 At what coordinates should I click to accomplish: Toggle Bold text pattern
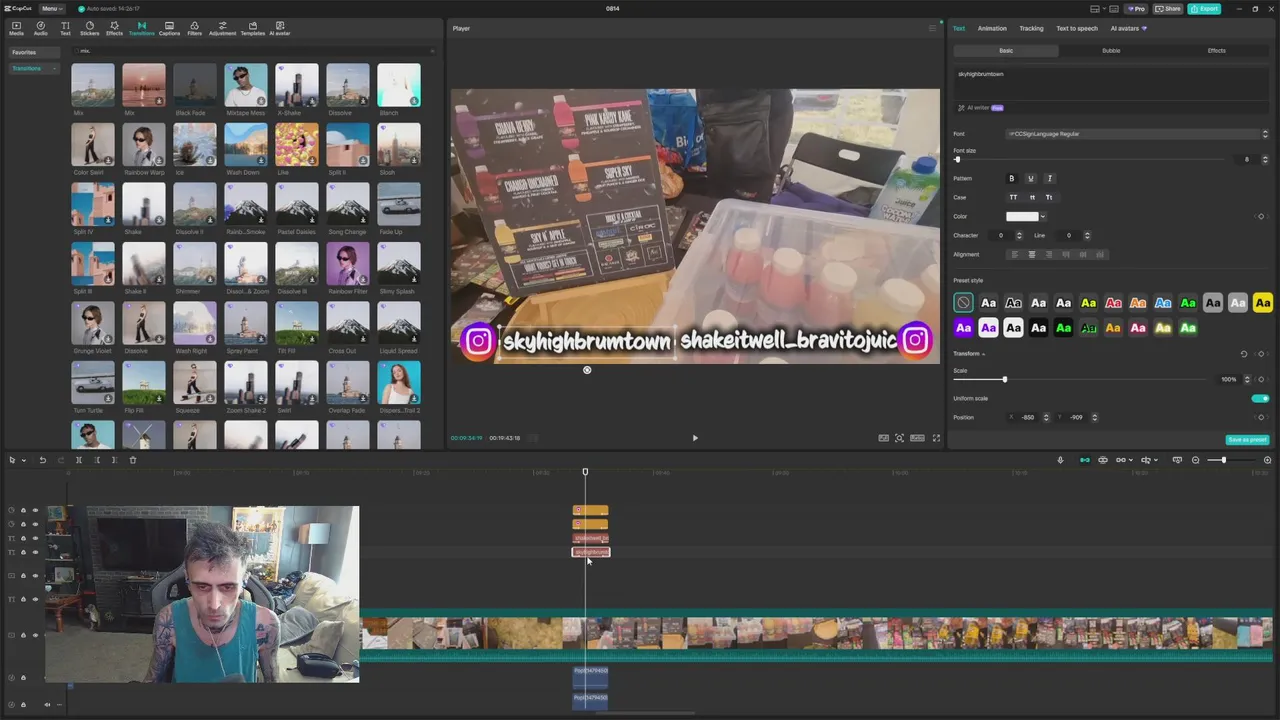coord(1011,179)
